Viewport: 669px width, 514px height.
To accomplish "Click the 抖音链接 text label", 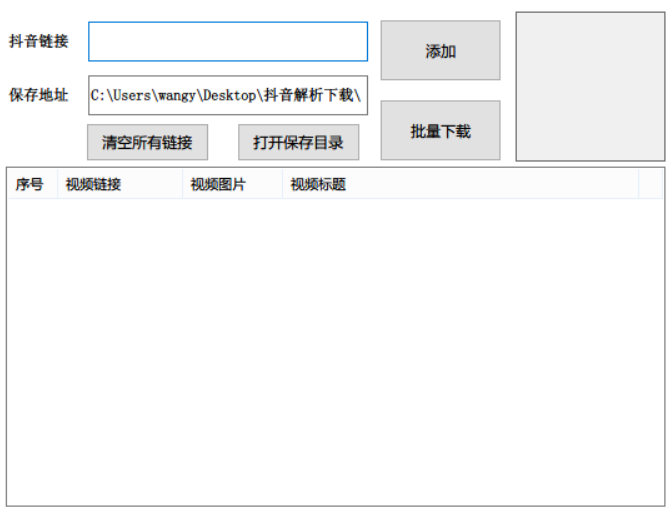I will coord(39,42).
